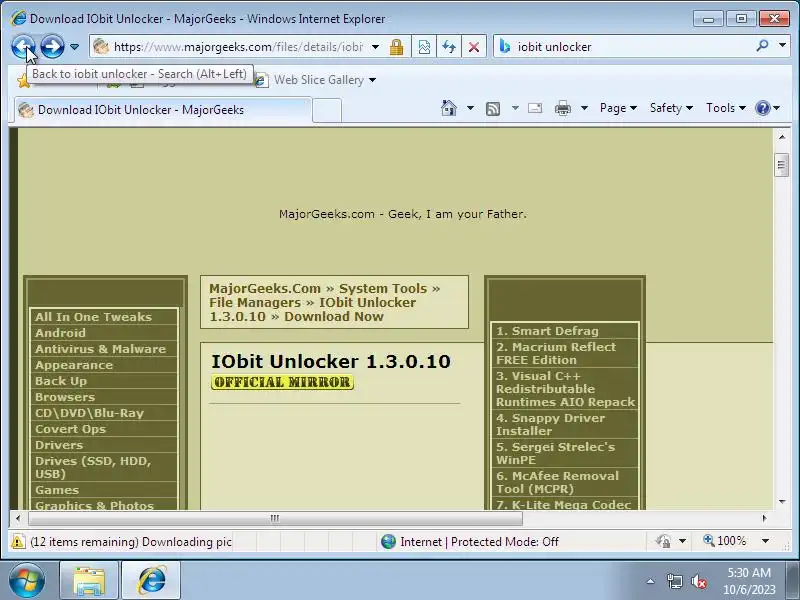Click the Forward navigation arrow

(x=52, y=47)
